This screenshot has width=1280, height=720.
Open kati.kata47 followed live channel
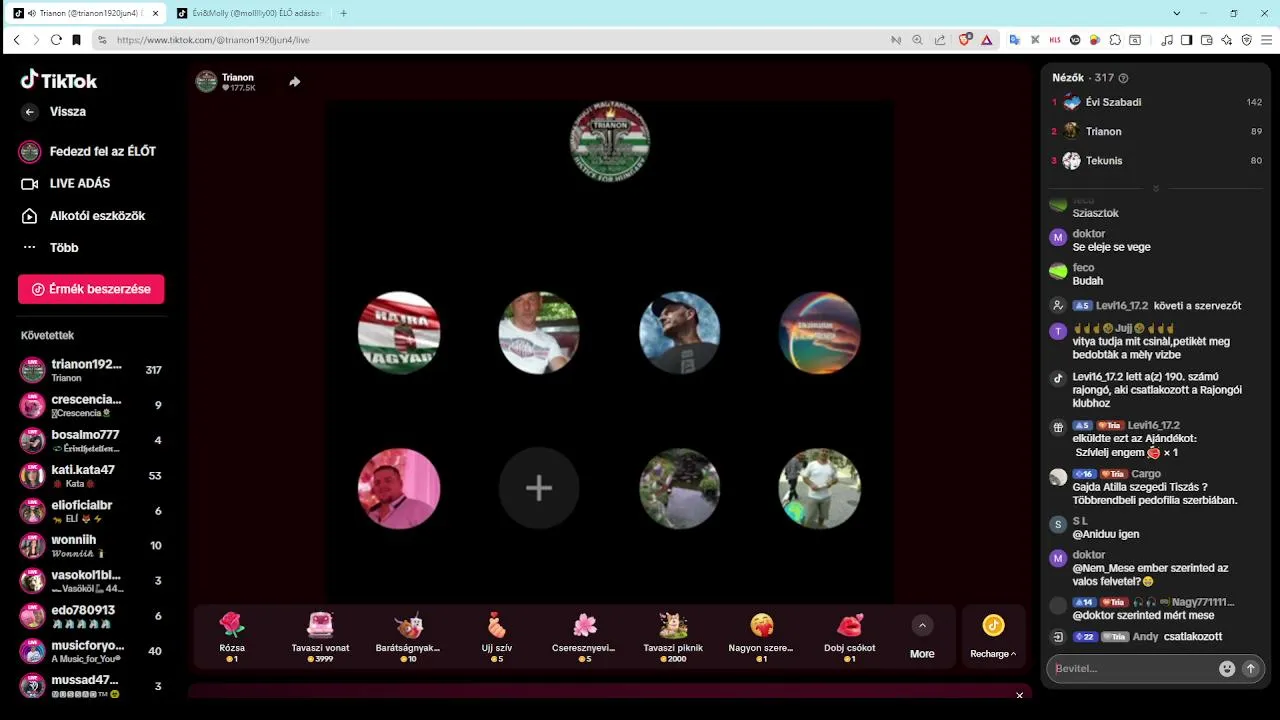(x=91, y=475)
